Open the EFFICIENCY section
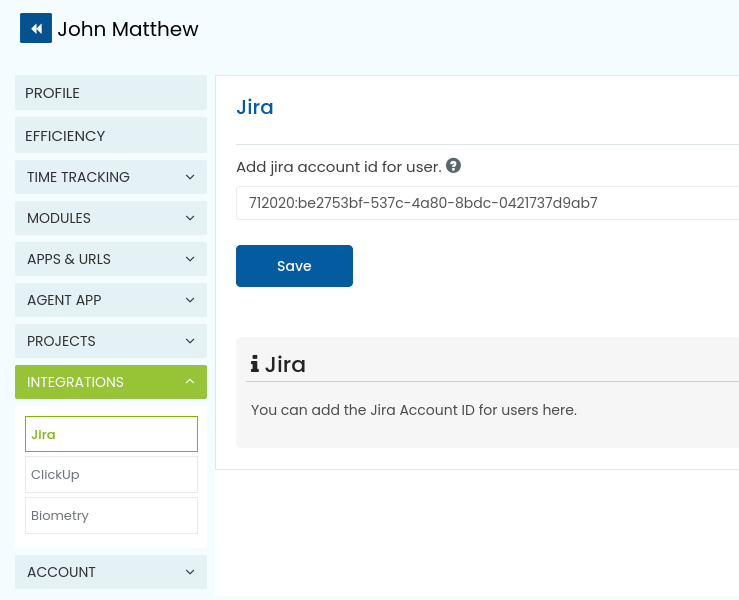 pos(111,136)
